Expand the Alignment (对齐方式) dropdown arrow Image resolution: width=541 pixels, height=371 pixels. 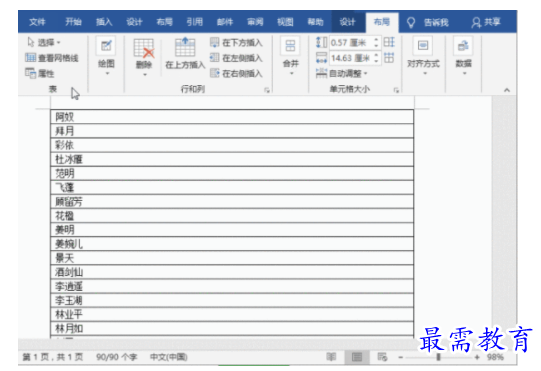pos(425,73)
